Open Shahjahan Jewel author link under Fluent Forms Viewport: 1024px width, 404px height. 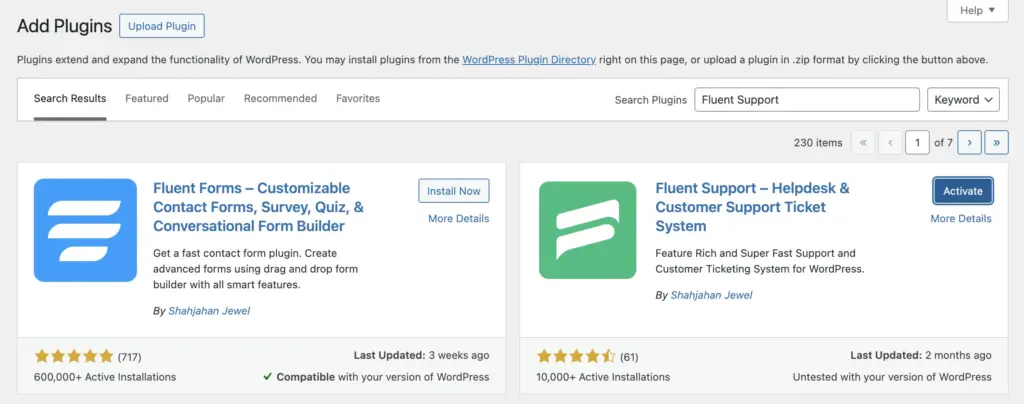click(x=209, y=311)
